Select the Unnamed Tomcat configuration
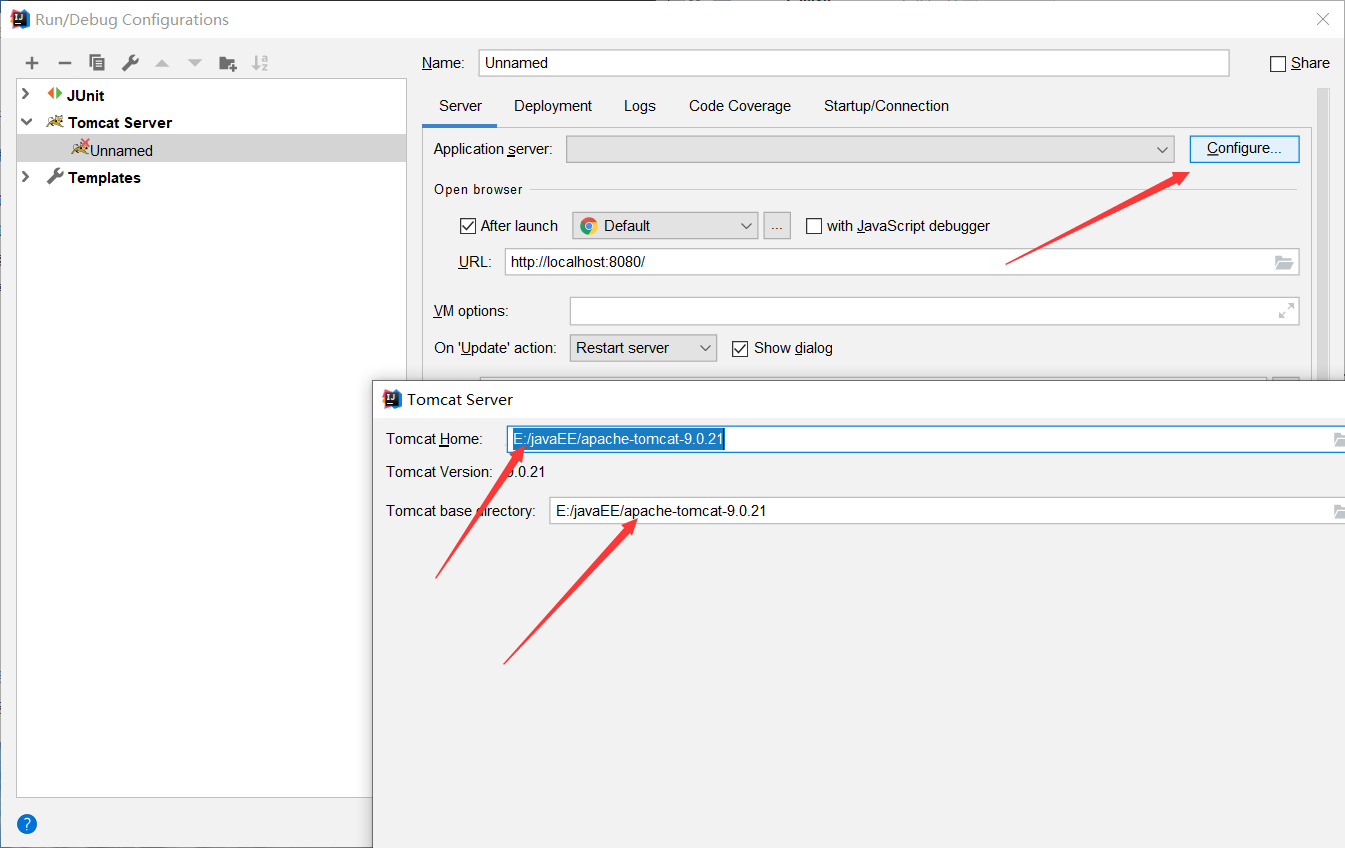The height and width of the screenshot is (848, 1345). [x=212, y=149]
